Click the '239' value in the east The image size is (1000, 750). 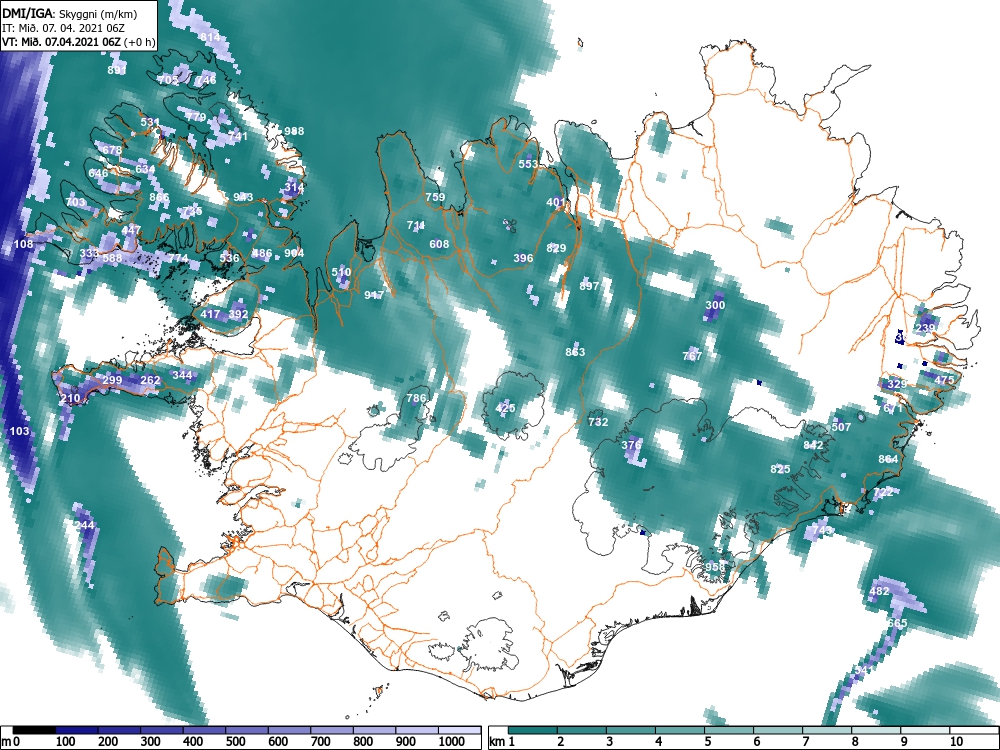click(x=925, y=328)
